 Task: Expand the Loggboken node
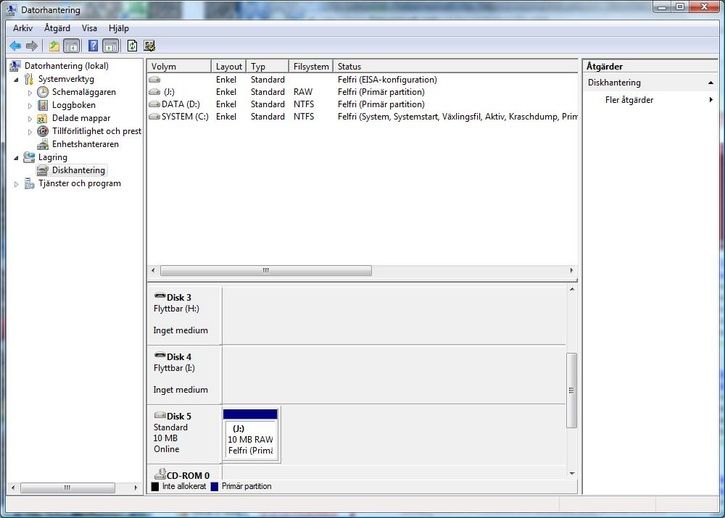[x=30, y=105]
